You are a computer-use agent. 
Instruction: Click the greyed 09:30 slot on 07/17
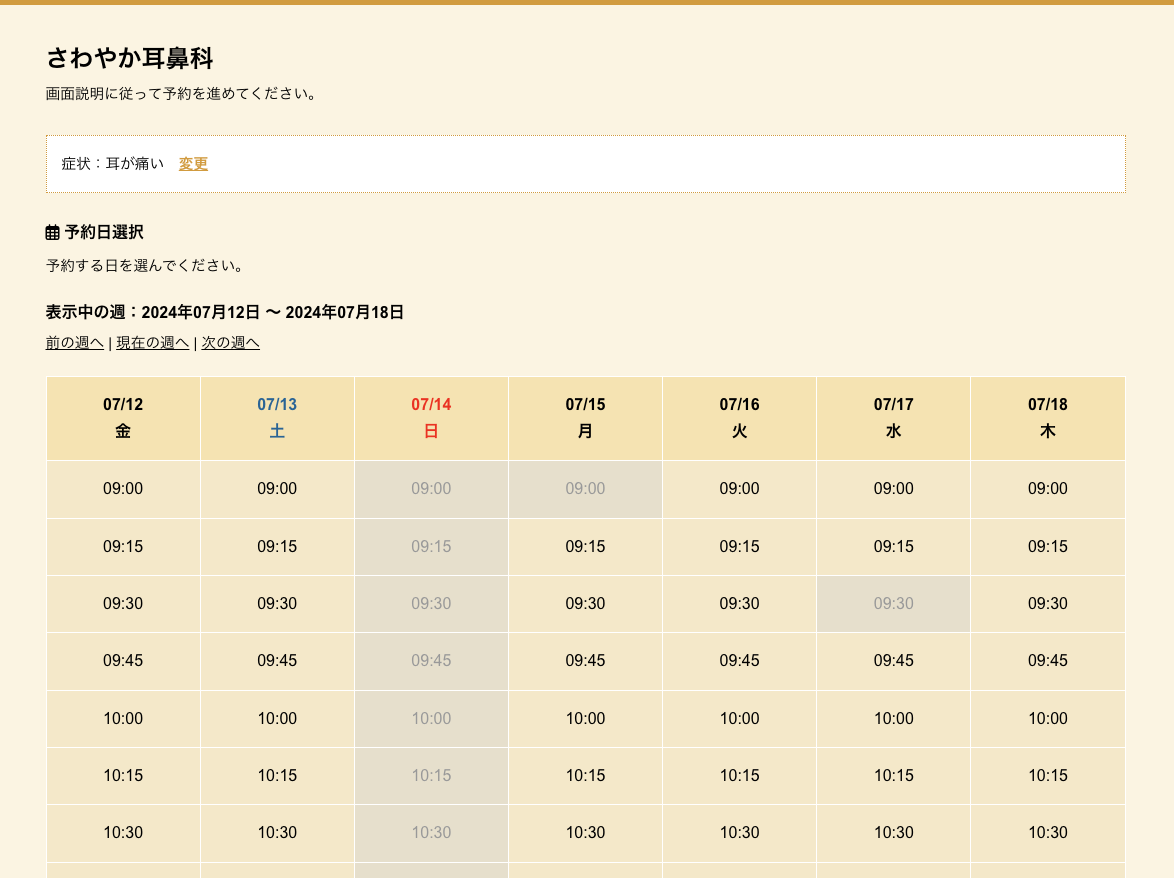(x=894, y=603)
